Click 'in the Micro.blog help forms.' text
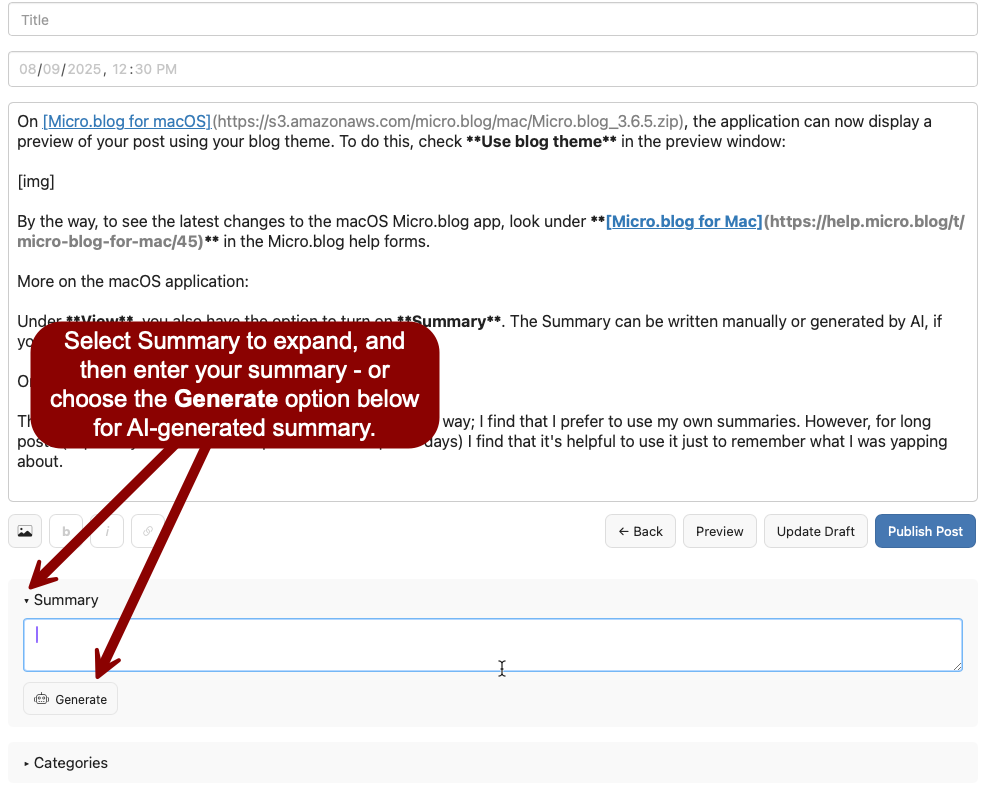986x785 pixels. pyautogui.click(x=326, y=242)
